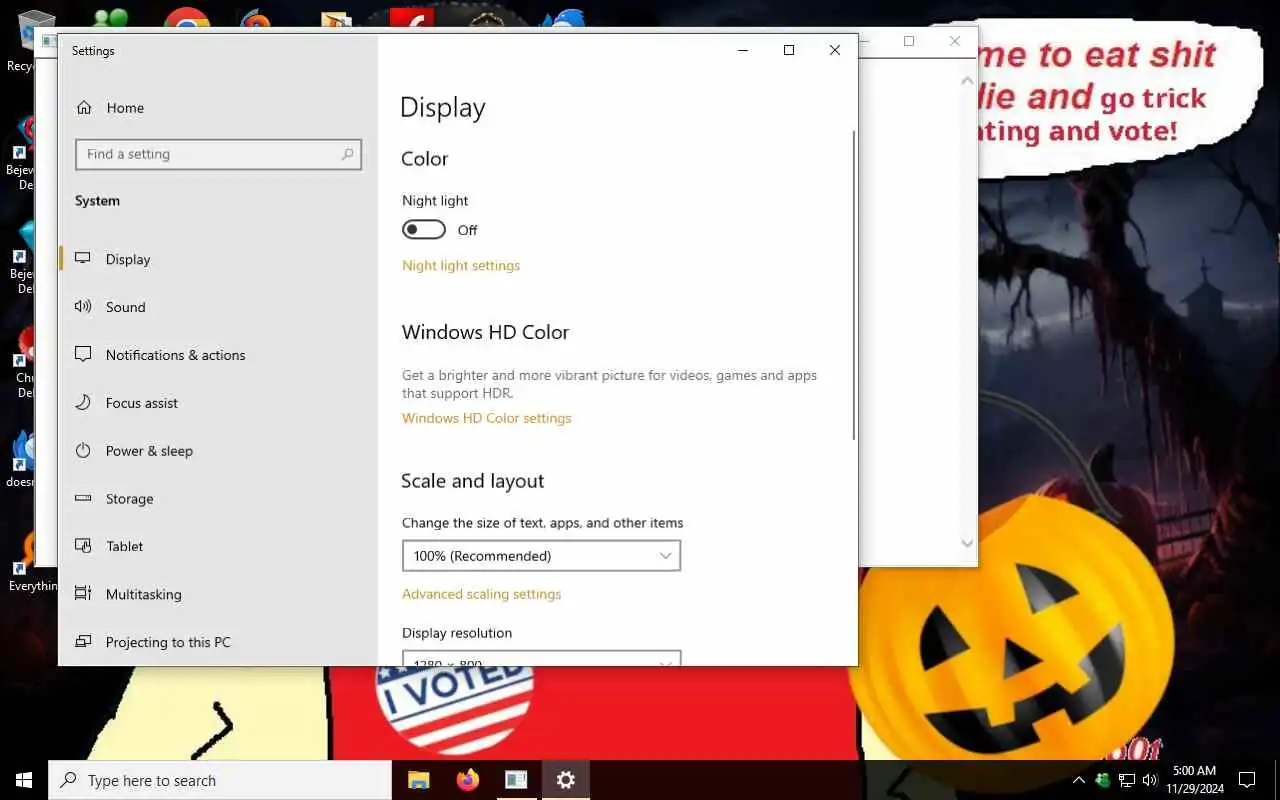Close the Settings window
The width and height of the screenshot is (1280, 800).
(x=835, y=50)
